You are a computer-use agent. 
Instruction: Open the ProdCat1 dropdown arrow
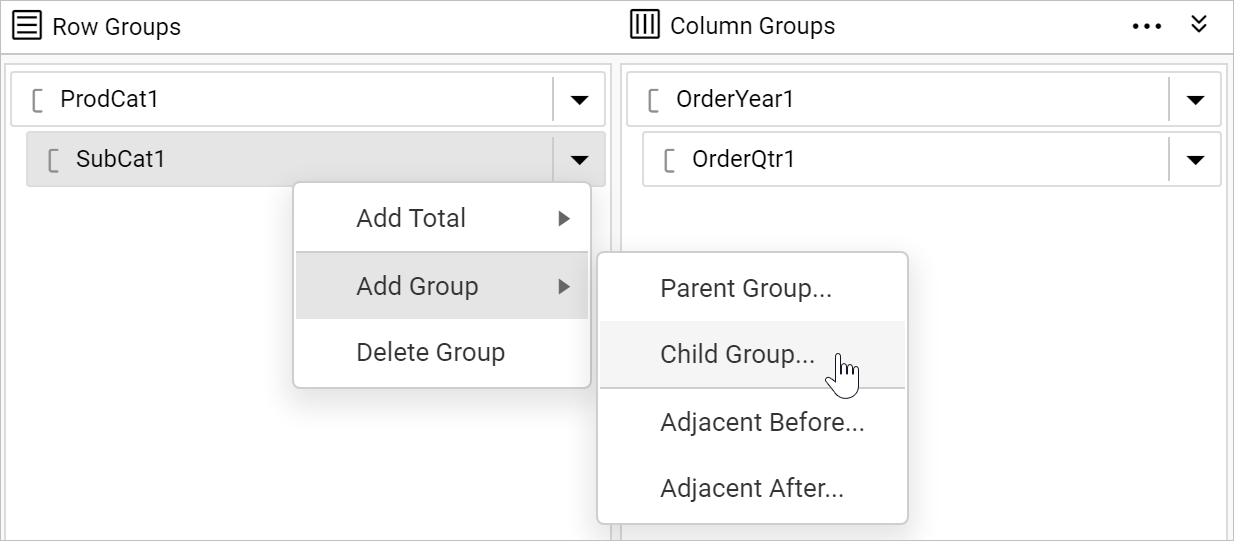(x=579, y=100)
